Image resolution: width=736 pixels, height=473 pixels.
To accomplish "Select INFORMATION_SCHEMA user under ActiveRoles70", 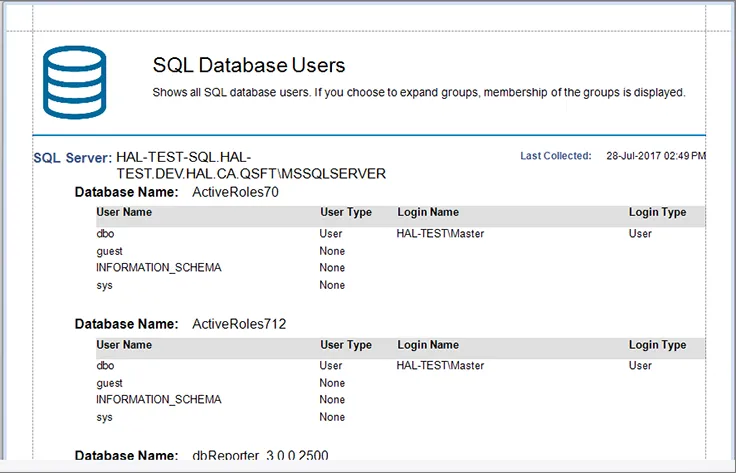I will (158, 268).
